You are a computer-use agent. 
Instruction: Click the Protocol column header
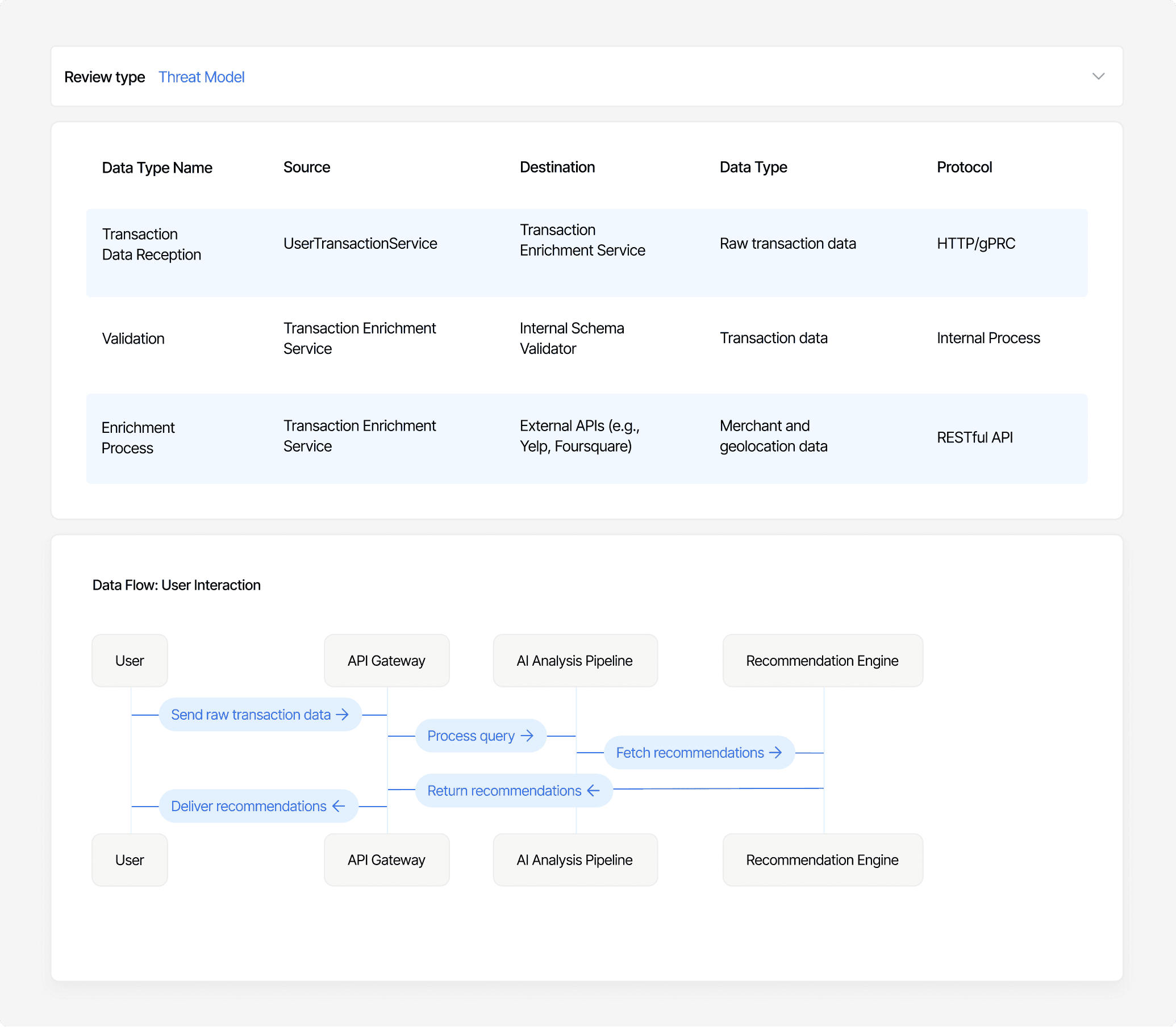(964, 167)
